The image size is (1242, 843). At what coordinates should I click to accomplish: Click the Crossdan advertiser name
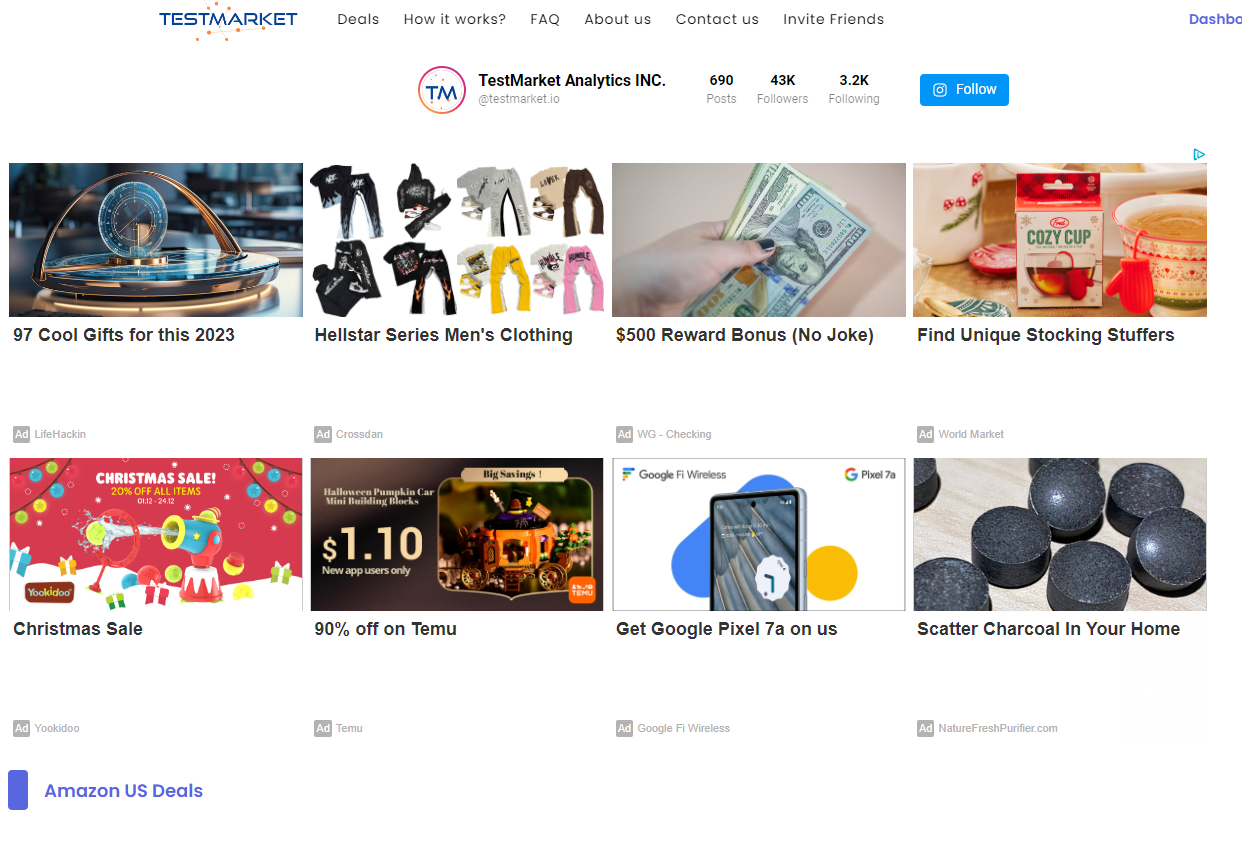[x=360, y=434]
